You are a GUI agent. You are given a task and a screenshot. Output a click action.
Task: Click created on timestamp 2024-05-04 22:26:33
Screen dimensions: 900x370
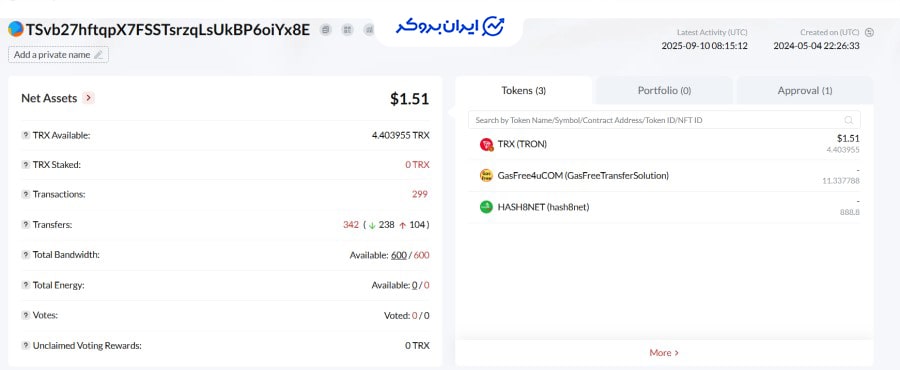pyautogui.click(x=816, y=46)
